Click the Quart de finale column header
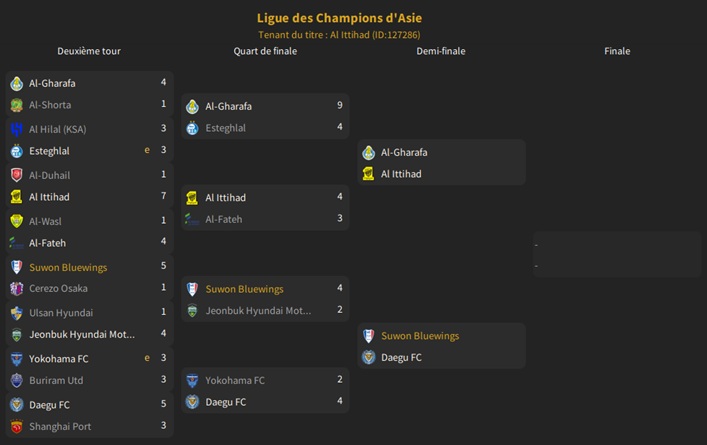Image resolution: width=707 pixels, height=445 pixels. pyautogui.click(x=265, y=51)
